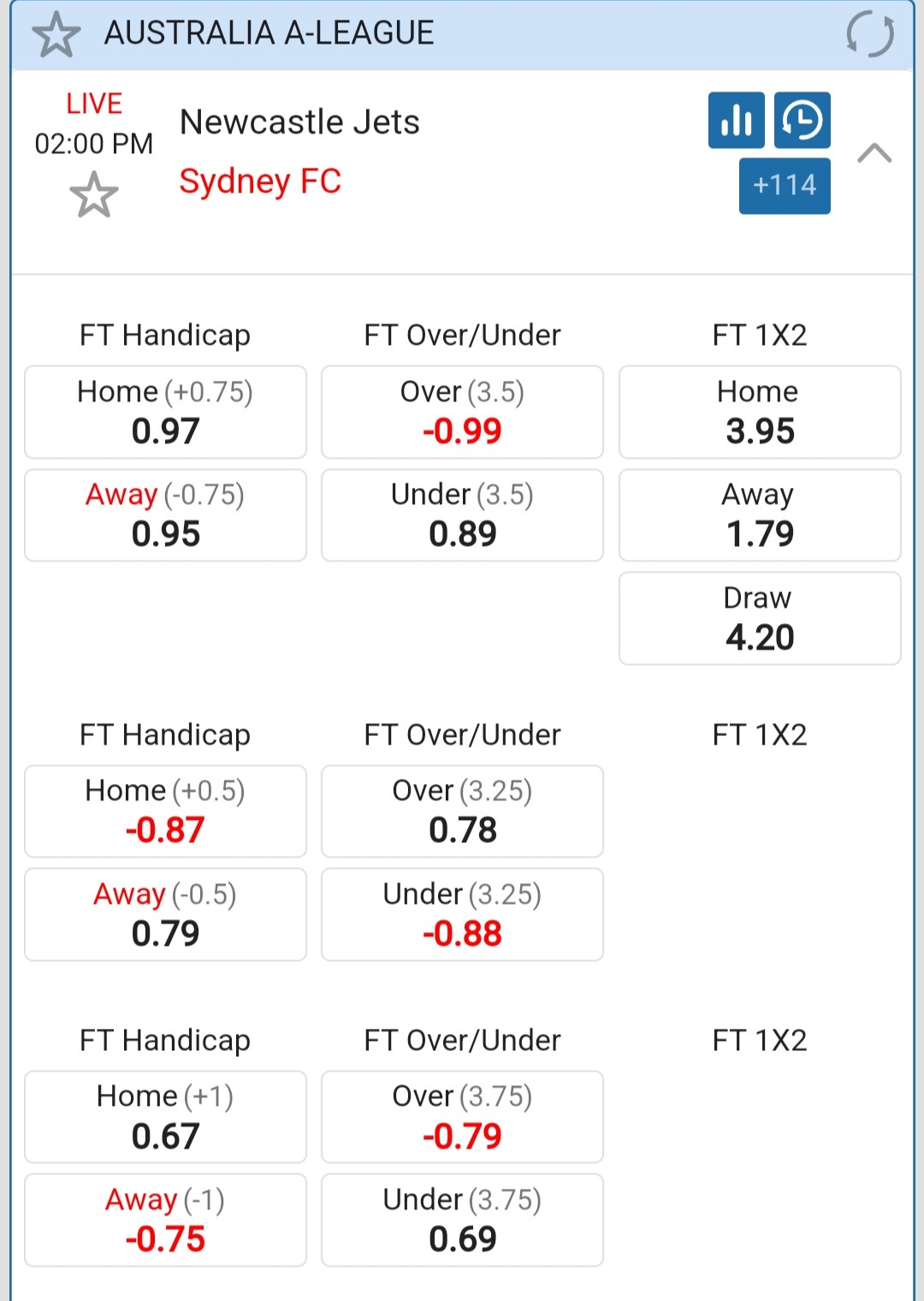The image size is (924, 1301).
Task: Select Home (+0.75) handicap at 0.97
Action: [165, 413]
